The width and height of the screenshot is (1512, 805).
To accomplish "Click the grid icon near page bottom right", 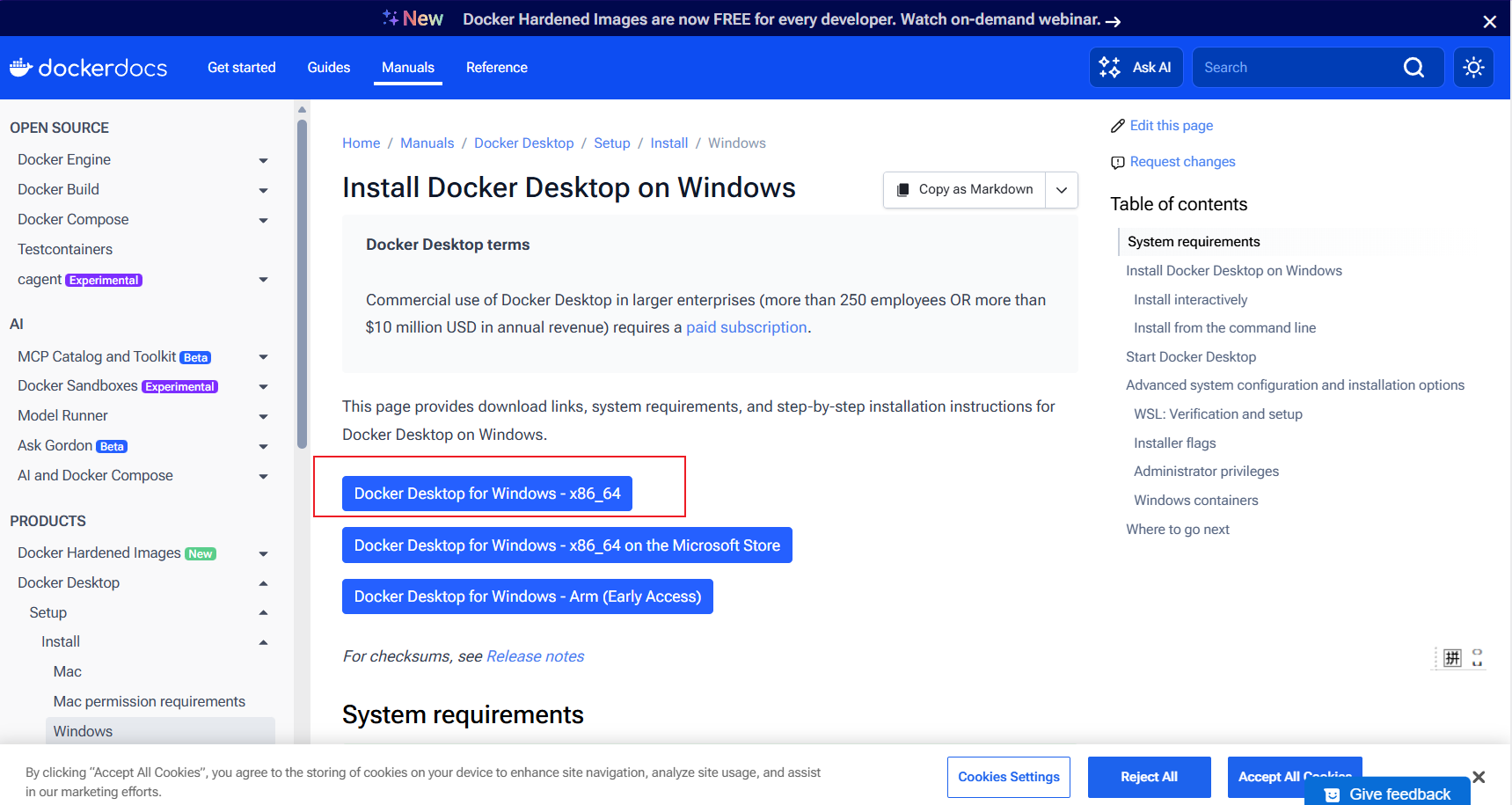I will 1452,658.
